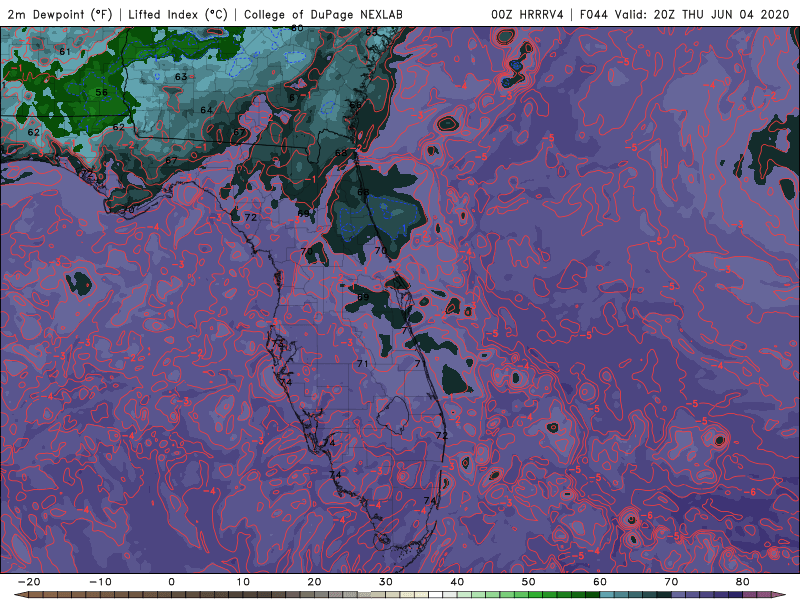The height and width of the screenshot is (600, 800).
Task: Click the Lake Okeechobee outline on map
Action: (x=392, y=415)
